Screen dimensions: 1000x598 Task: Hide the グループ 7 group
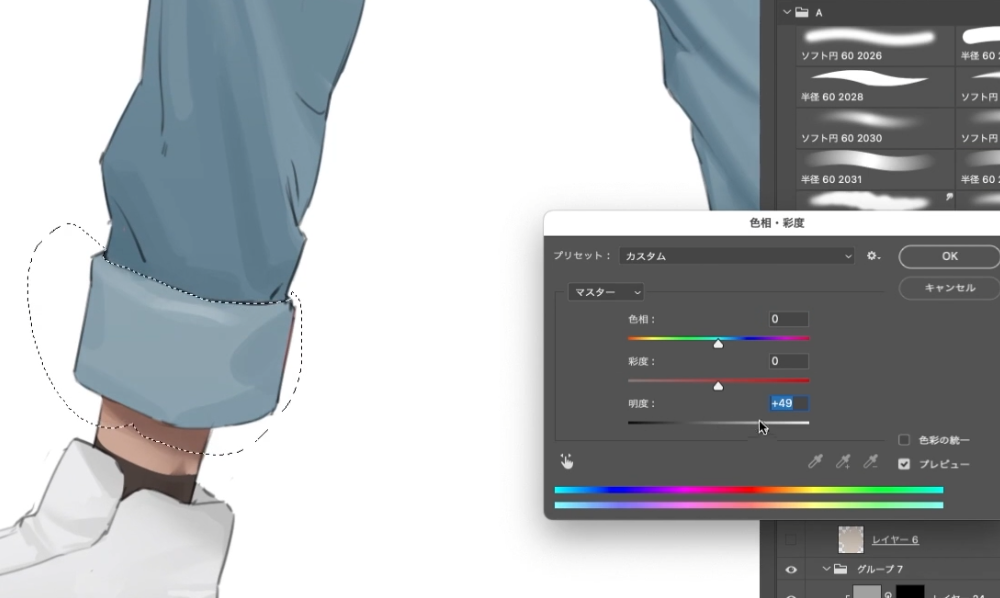click(791, 569)
